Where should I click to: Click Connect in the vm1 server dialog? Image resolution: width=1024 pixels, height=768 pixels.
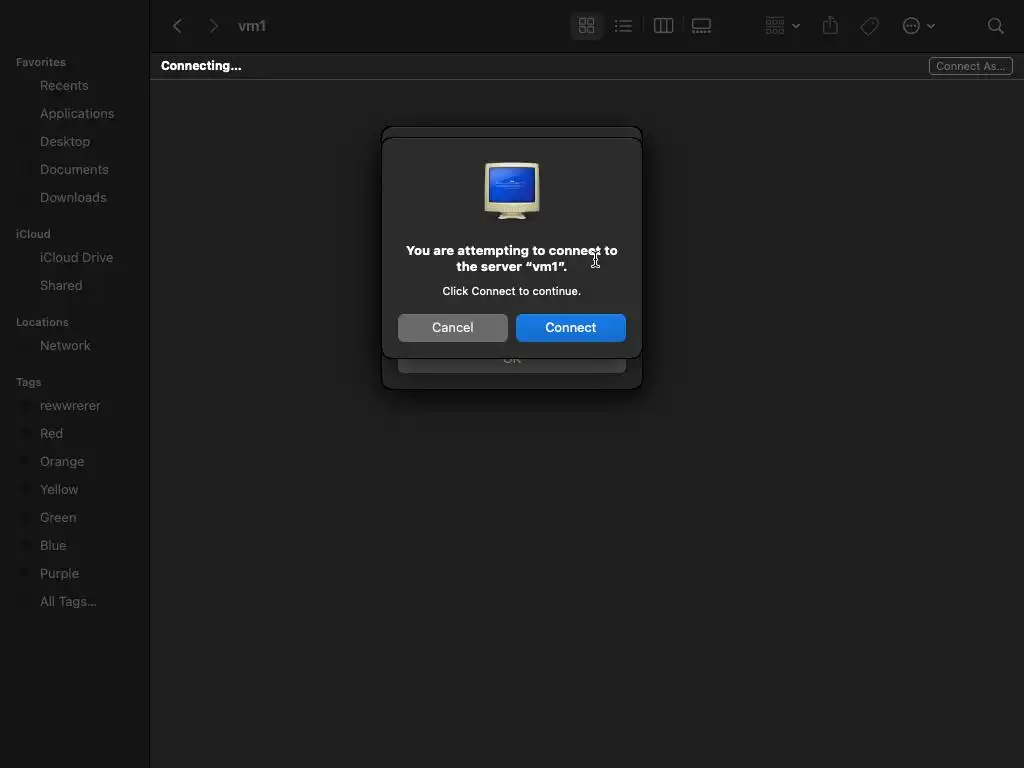click(571, 328)
